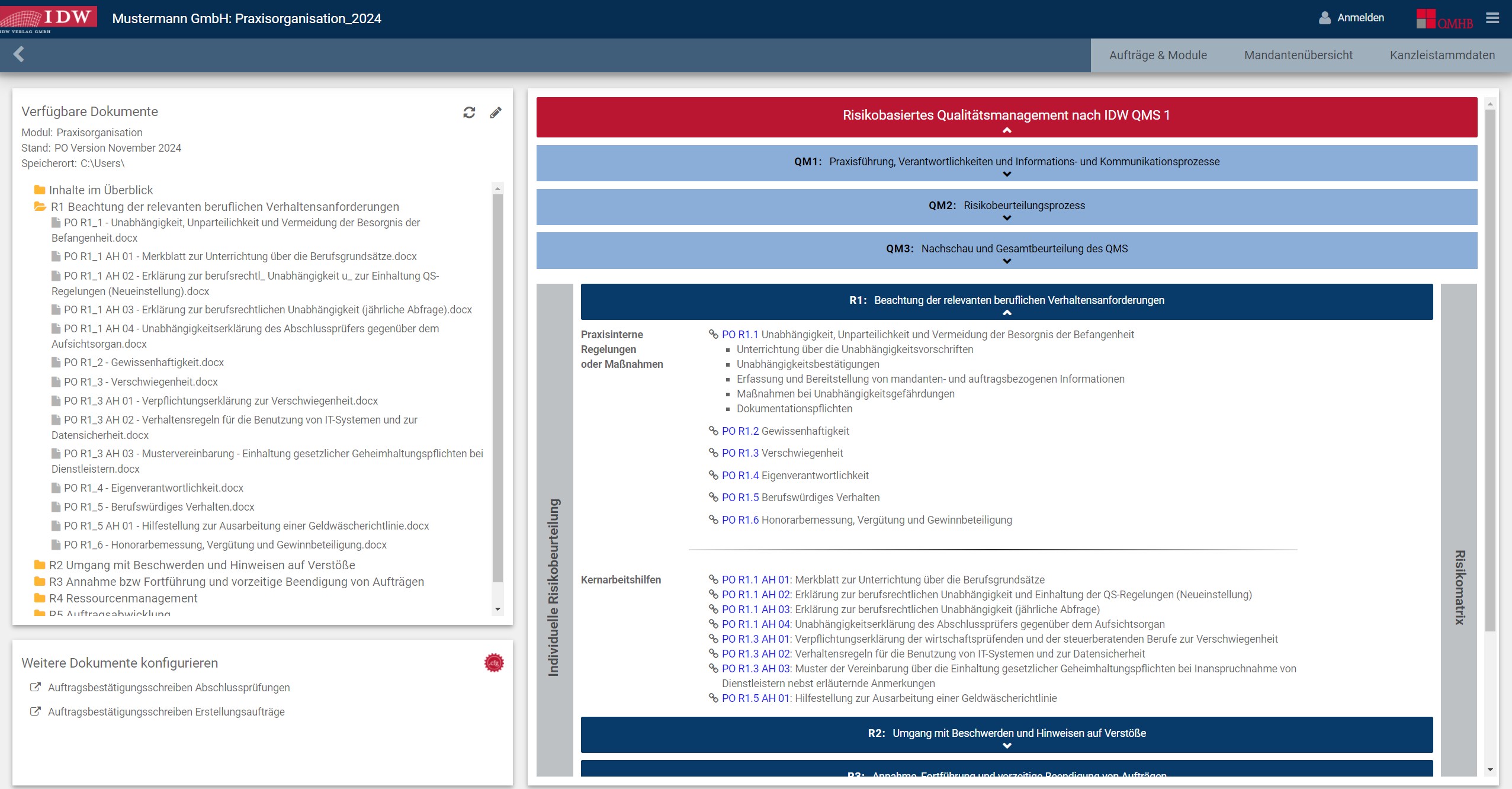Click the red configuration gear icon
The image size is (1512, 789).
(494, 663)
